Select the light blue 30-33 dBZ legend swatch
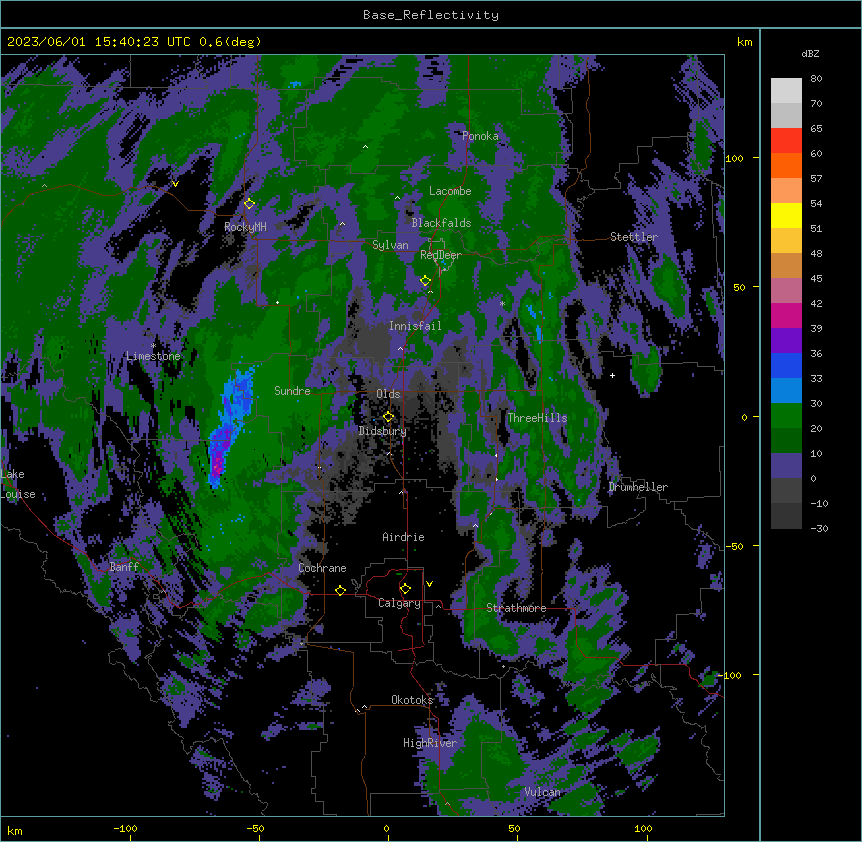The image size is (862, 842). click(x=786, y=391)
